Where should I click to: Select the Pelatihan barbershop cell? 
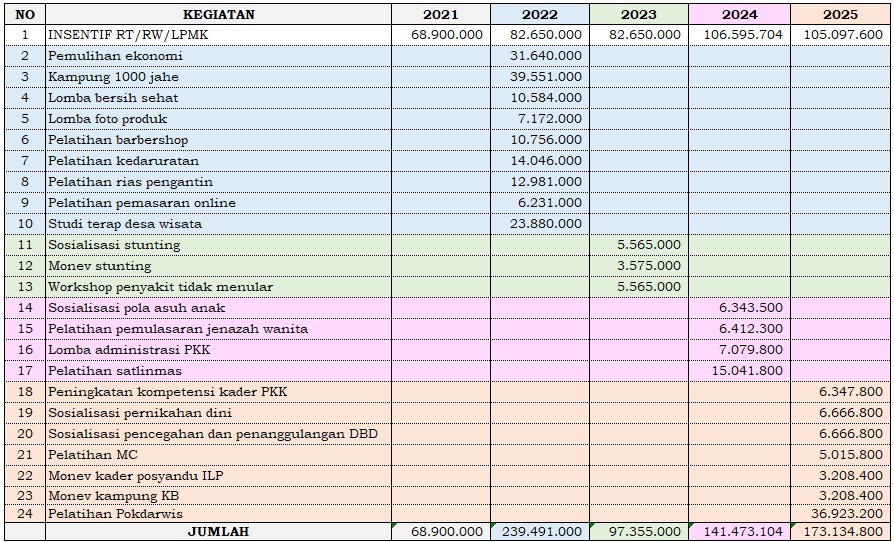click(218, 140)
